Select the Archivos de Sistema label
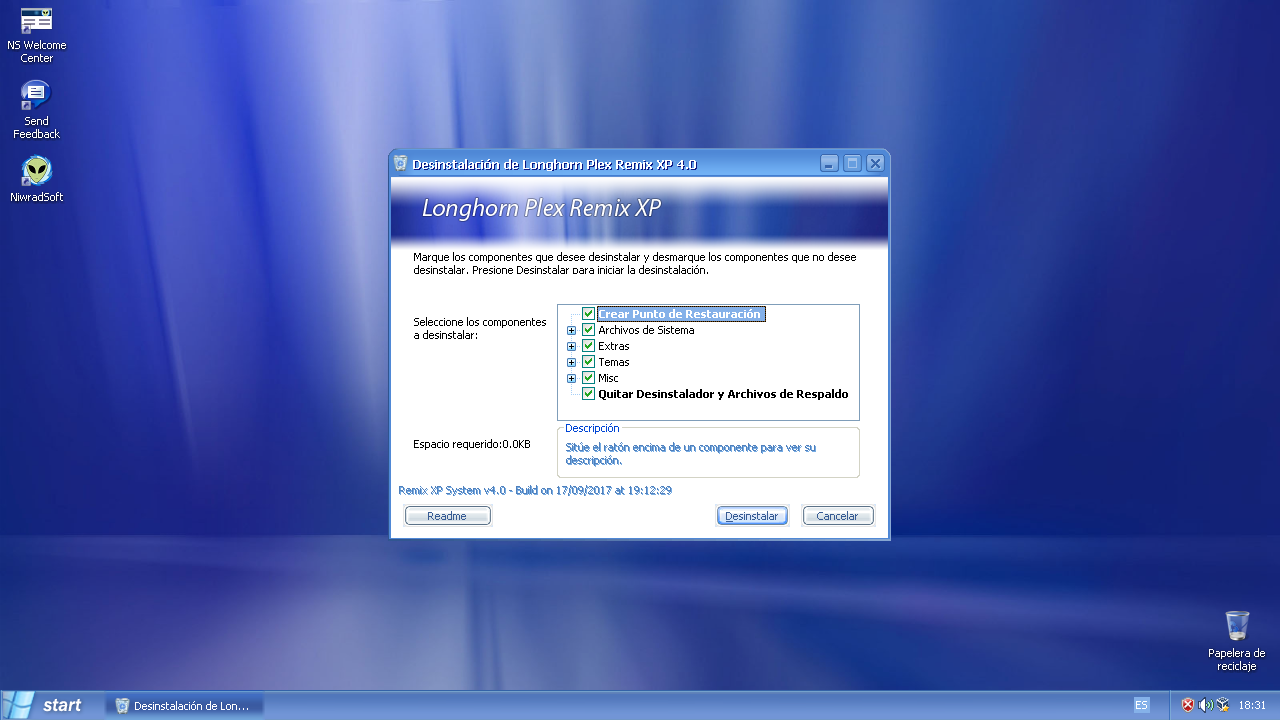This screenshot has width=1280, height=720. (x=646, y=330)
